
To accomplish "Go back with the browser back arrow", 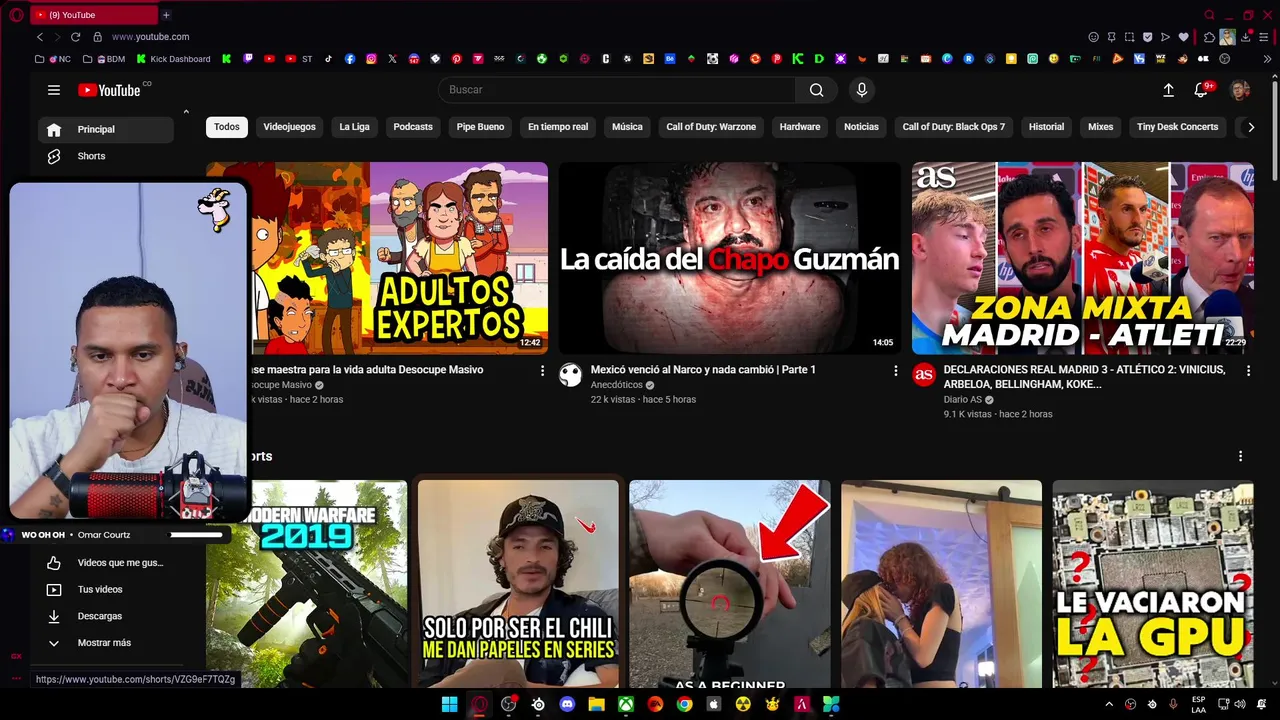I will pyautogui.click(x=40, y=37).
